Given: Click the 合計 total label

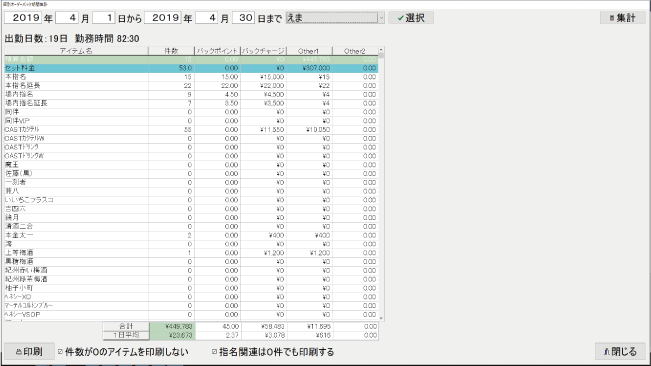Looking at the screenshot, I should tap(126, 326).
